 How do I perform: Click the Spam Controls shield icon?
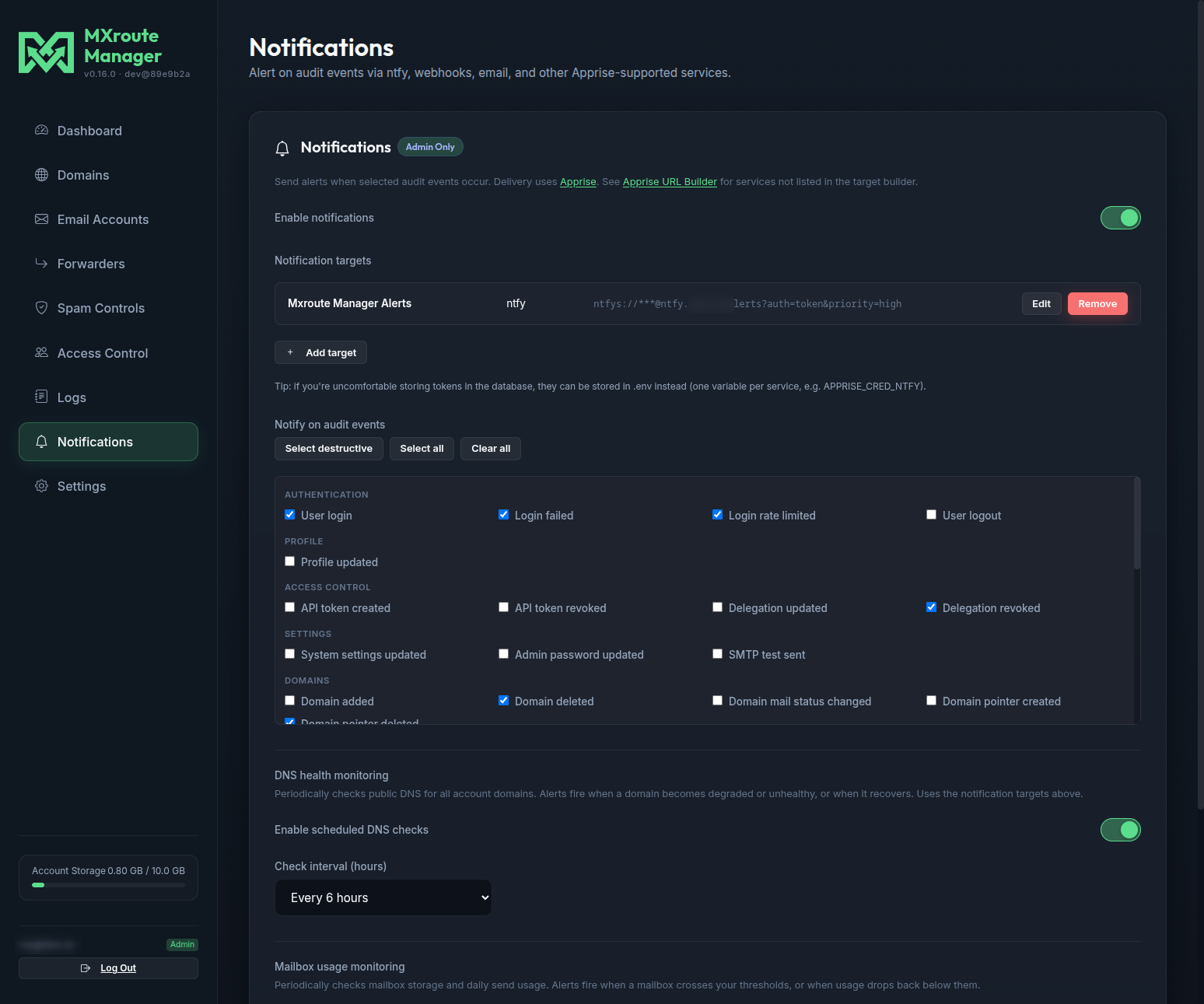41,307
